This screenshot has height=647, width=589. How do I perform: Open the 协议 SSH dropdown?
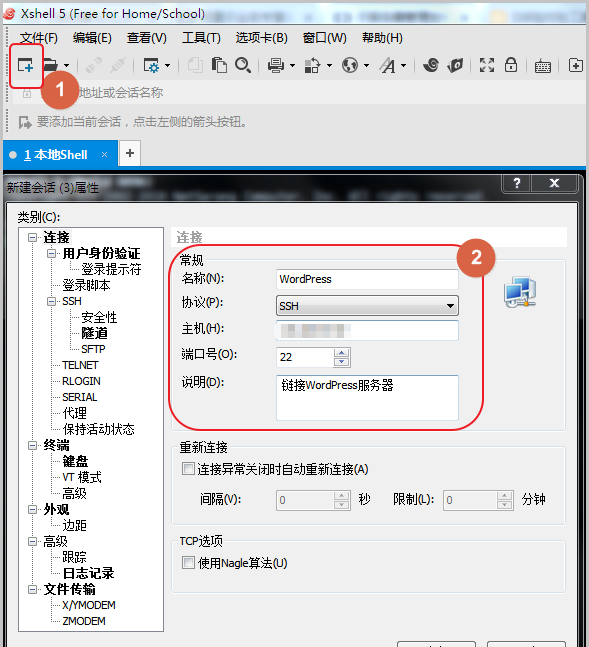coord(367,306)
